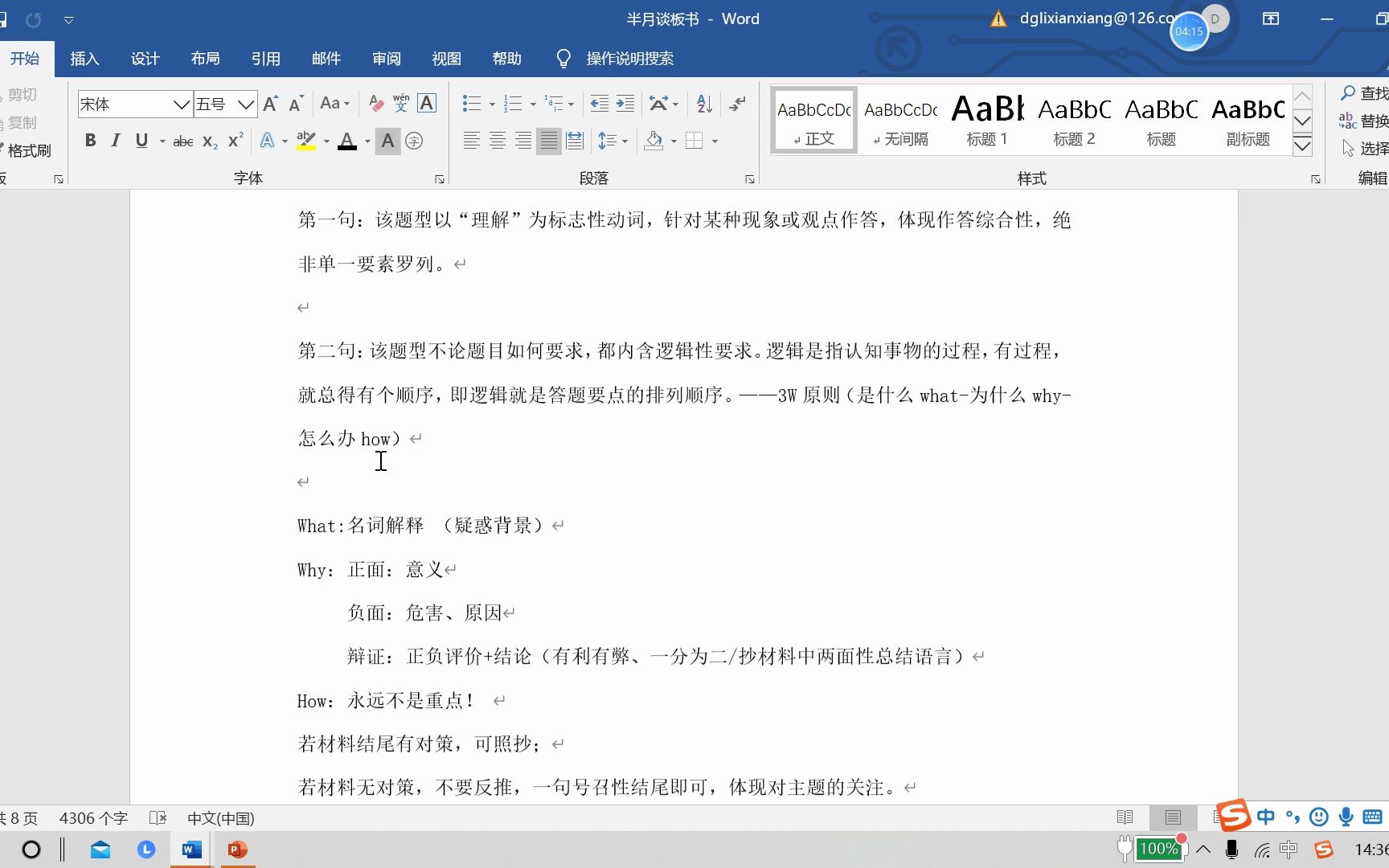Viewport: 1389px width, 868px height.
Task: Apply enclosed character
Action: (x=414, y=141)
